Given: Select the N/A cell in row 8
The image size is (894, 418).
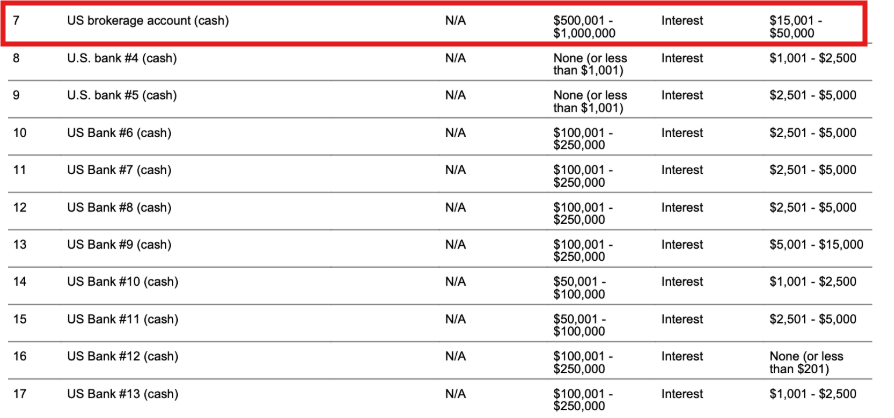Looking at the screenshot, I should click(x=455, y=58).
